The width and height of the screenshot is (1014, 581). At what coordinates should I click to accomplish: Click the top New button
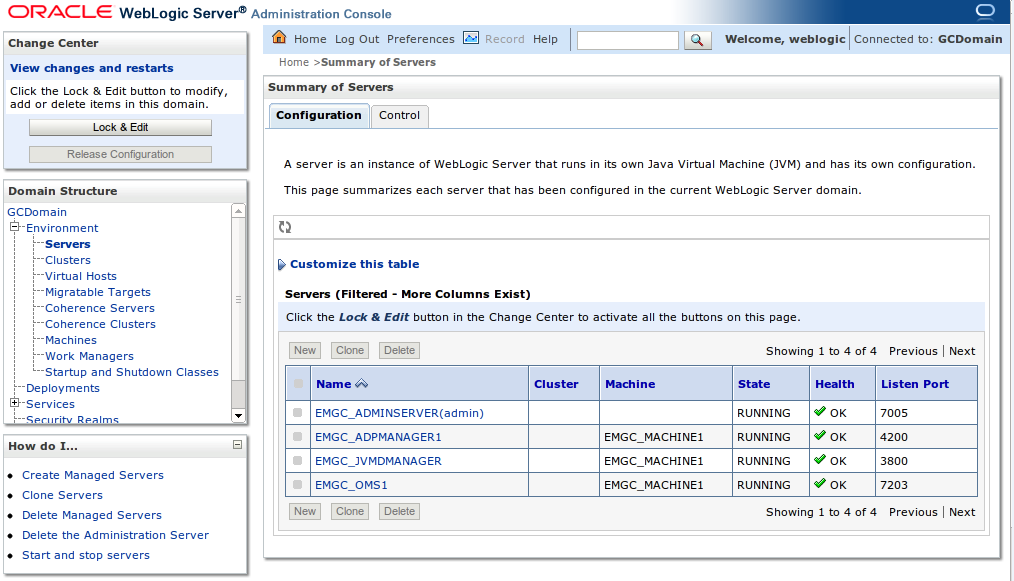pos(305,350)
